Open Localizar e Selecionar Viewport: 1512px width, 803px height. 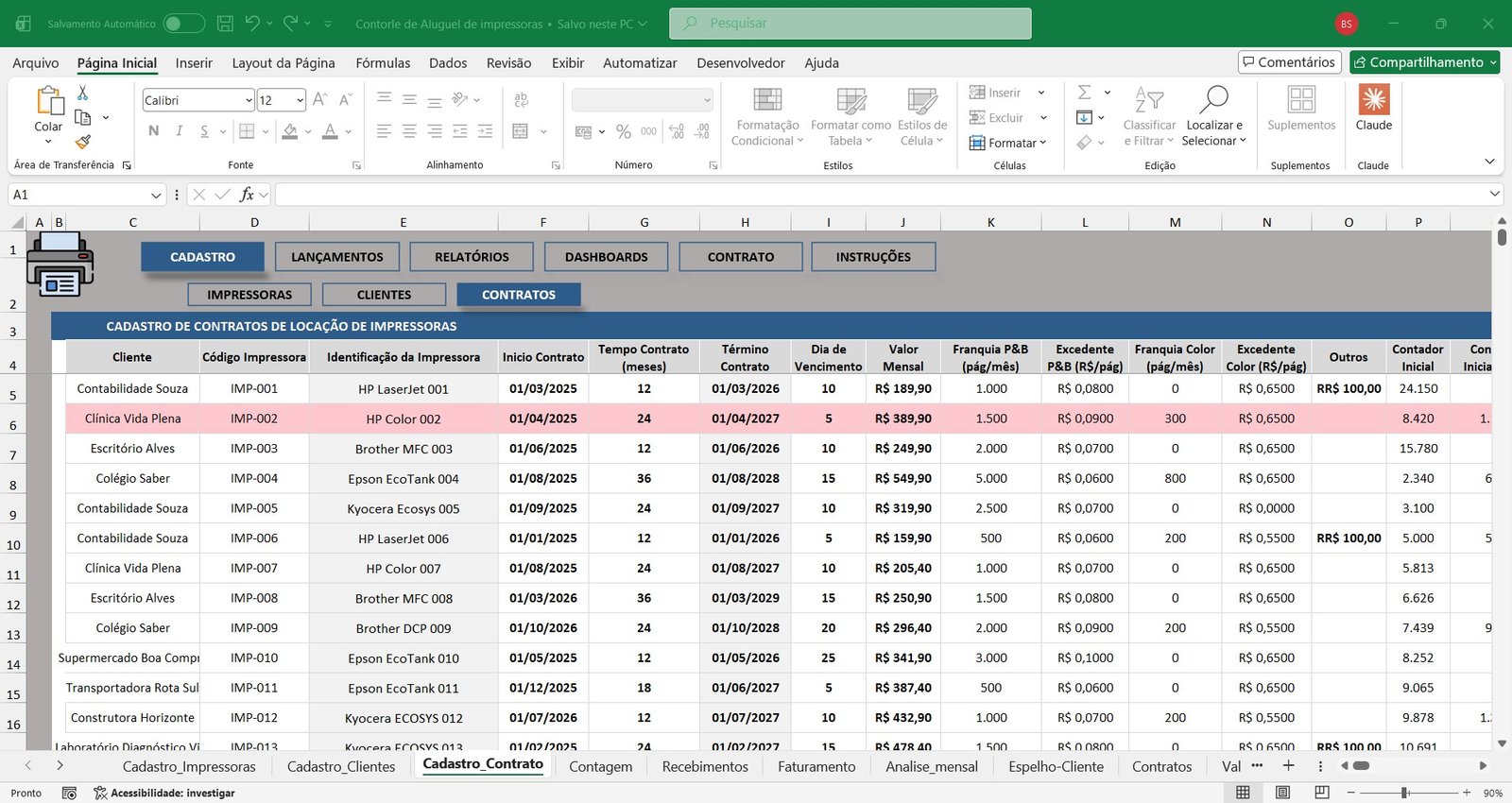[1214, 116]
